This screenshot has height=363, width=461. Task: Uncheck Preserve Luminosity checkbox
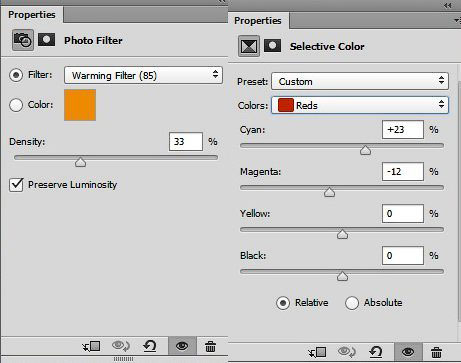[16, 185]
